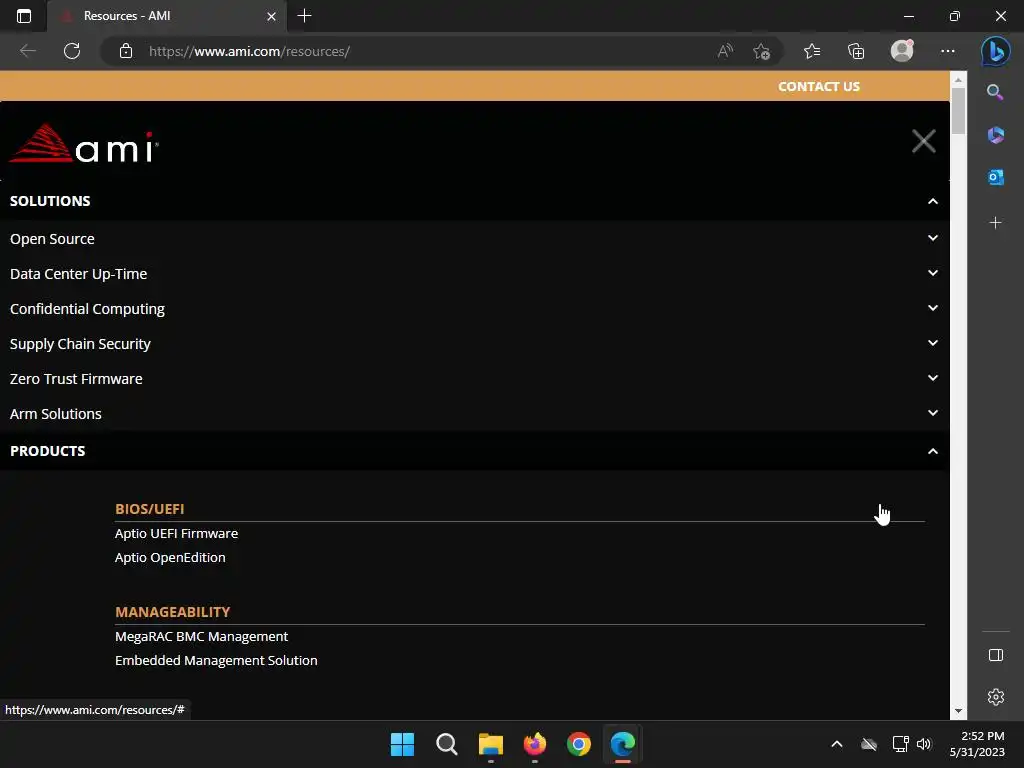Open sidebar settings gear icon
This screenshot has height=768, width=1024.
(x=995, y=697)
